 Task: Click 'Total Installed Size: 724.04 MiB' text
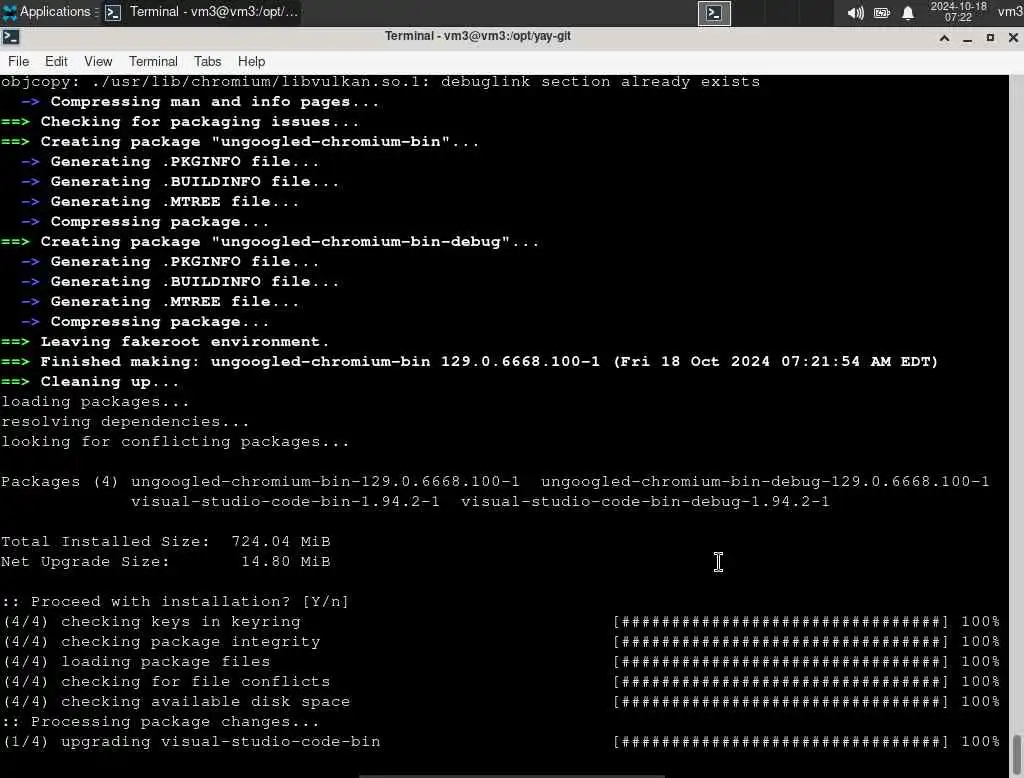coord(166,542)
